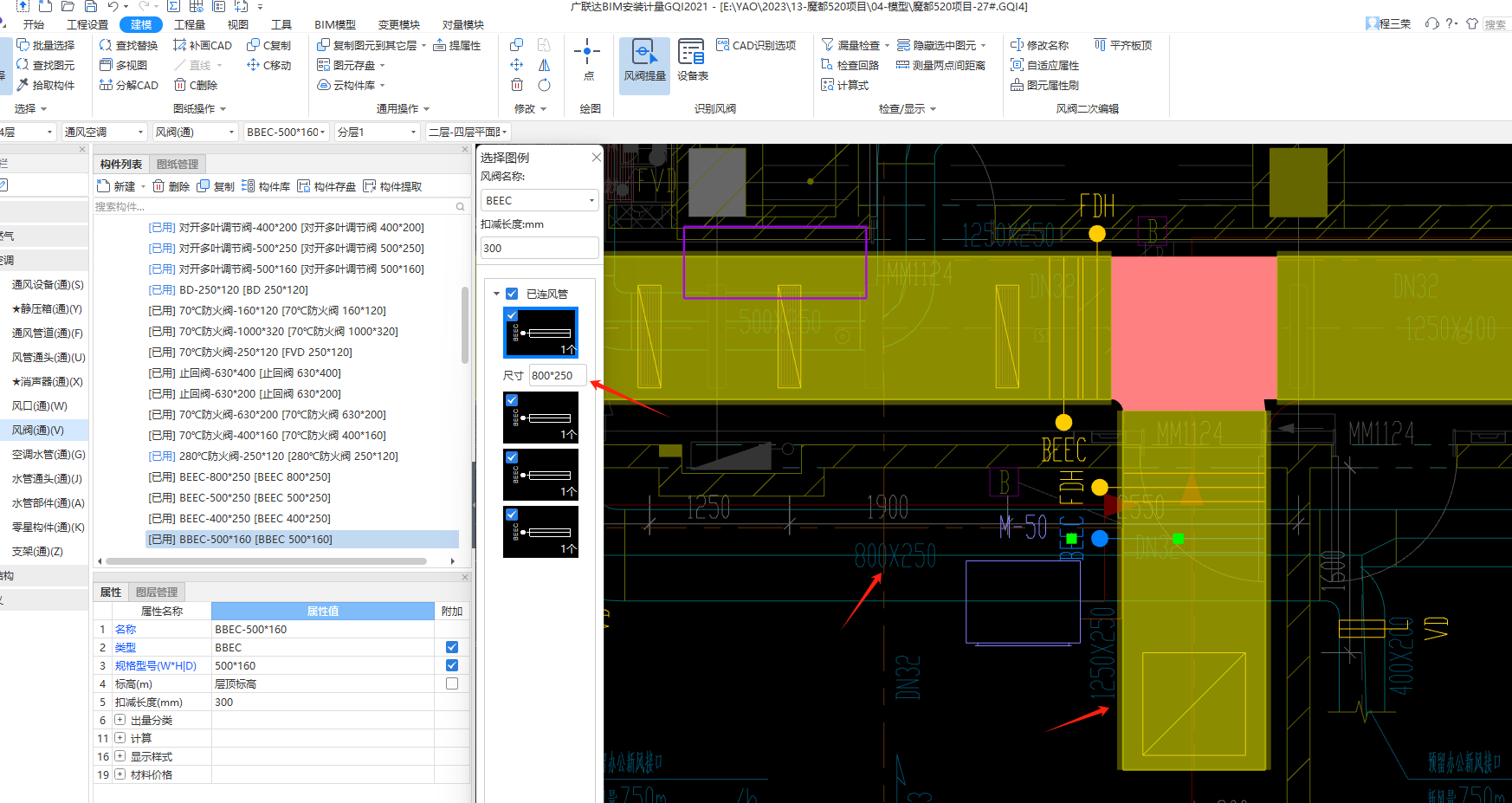
Task: Toggle the 附加 checkbox for 类型 row
Action: [451, 647]
